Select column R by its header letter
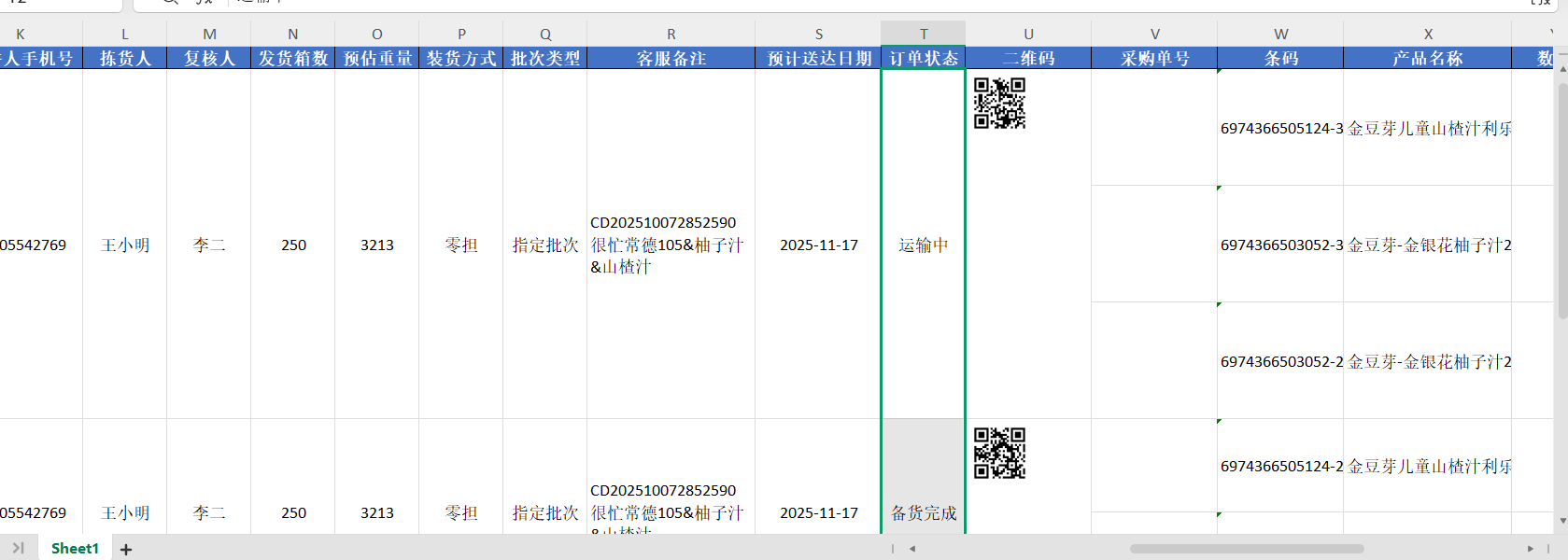The image size is (1568, 560). click(x=671, y=35)
